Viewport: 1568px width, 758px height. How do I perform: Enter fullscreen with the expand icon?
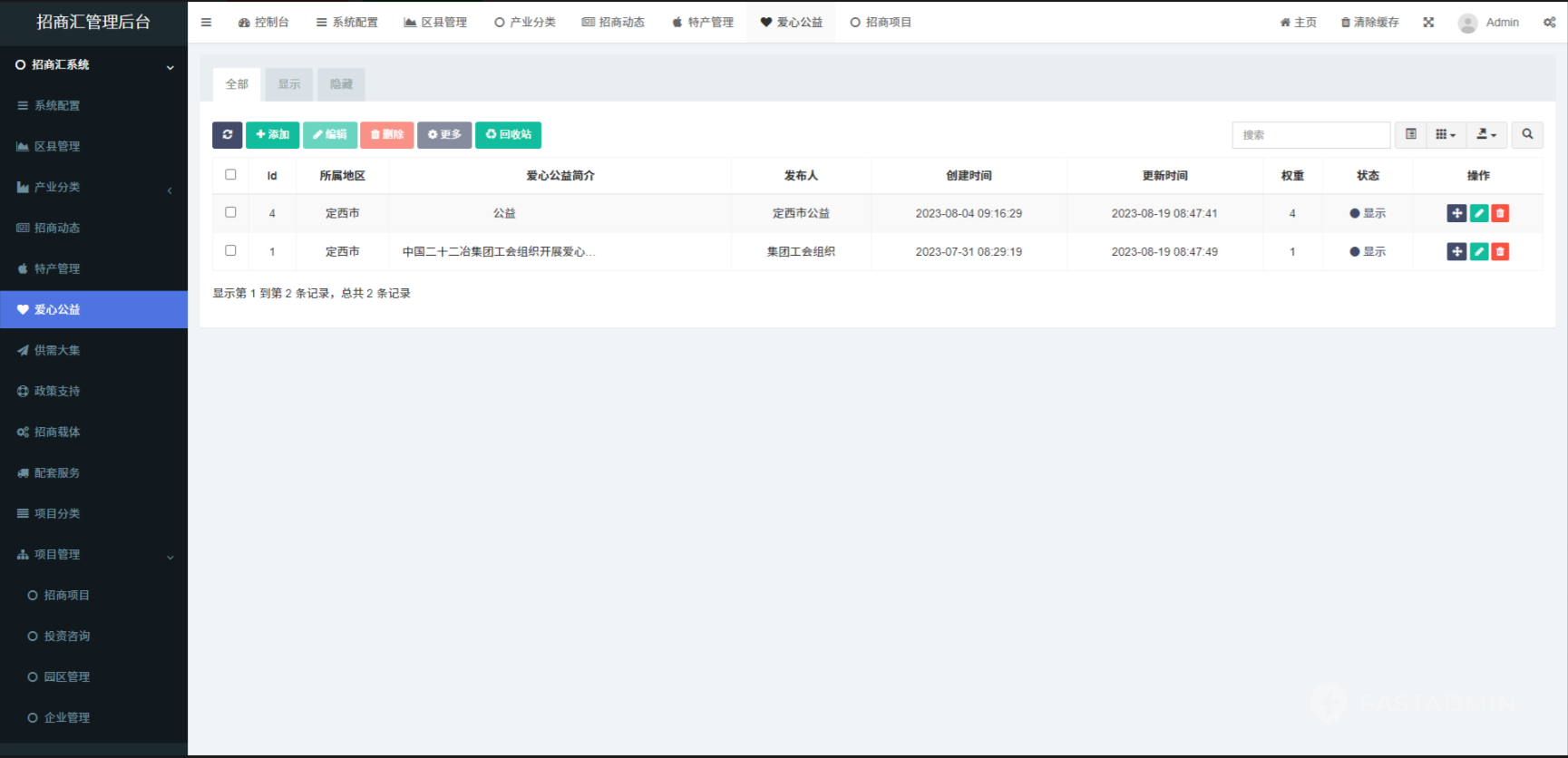[1428, 22]
